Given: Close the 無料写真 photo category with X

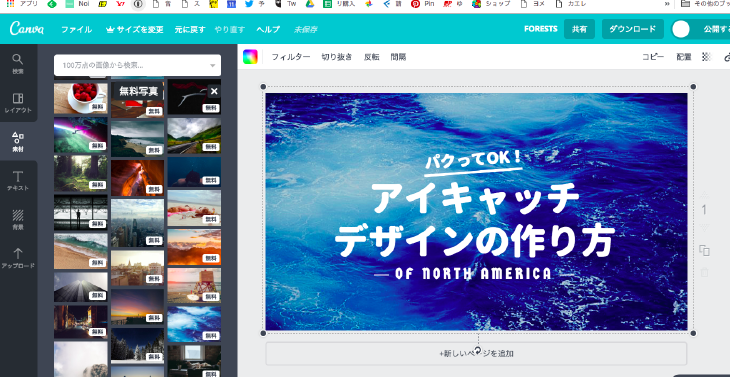Looking at the screenshot, I should pos(214,91).
